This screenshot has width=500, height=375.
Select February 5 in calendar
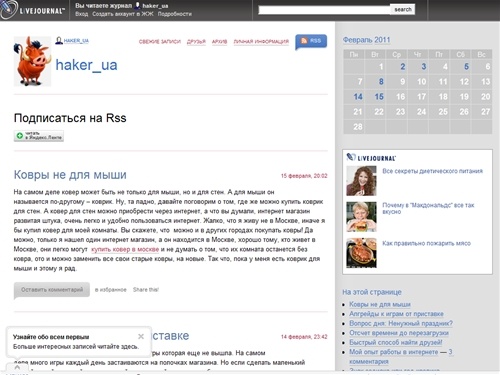point(466,67)
